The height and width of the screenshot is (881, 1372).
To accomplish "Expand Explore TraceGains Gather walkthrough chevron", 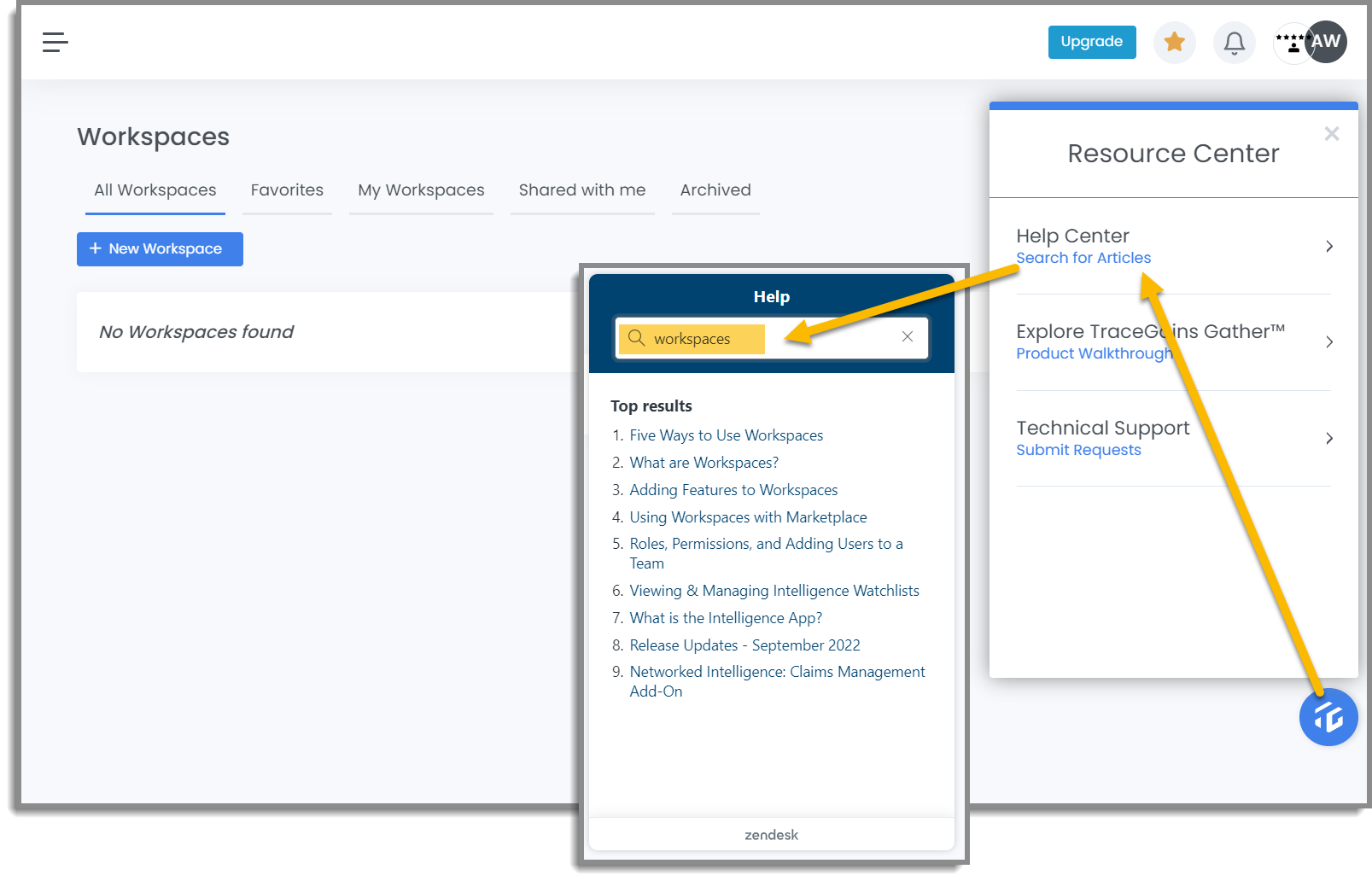I will [x=1328, y=341].
